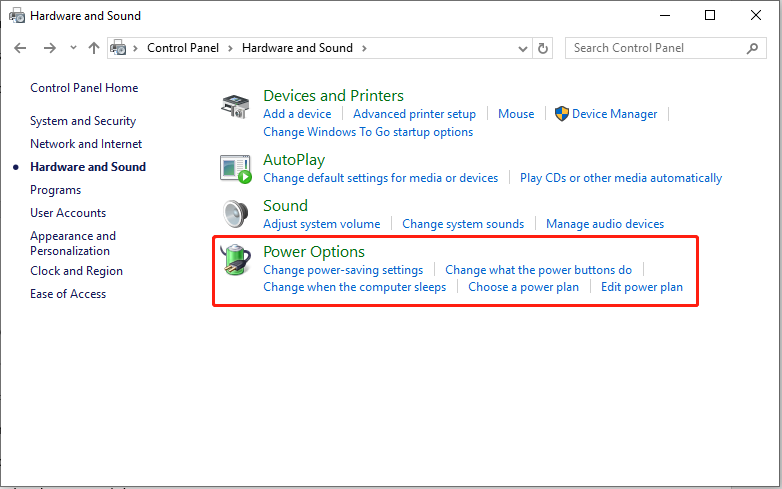782x489 pixels.
Task: Click Change default settings for media or devices
Action: point(381,178)
